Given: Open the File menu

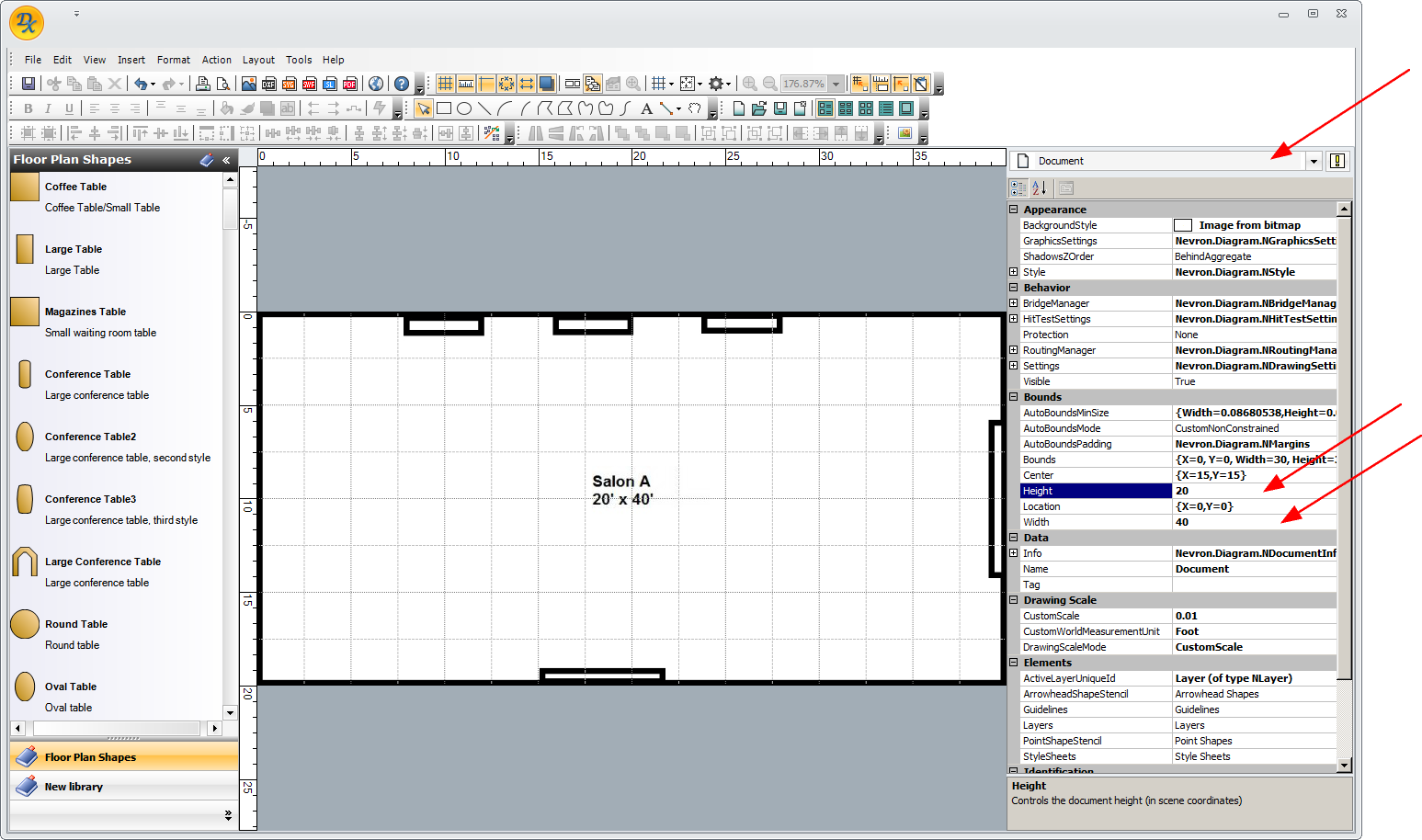Looking at the screenshot, I should click(x=33, y=60).
